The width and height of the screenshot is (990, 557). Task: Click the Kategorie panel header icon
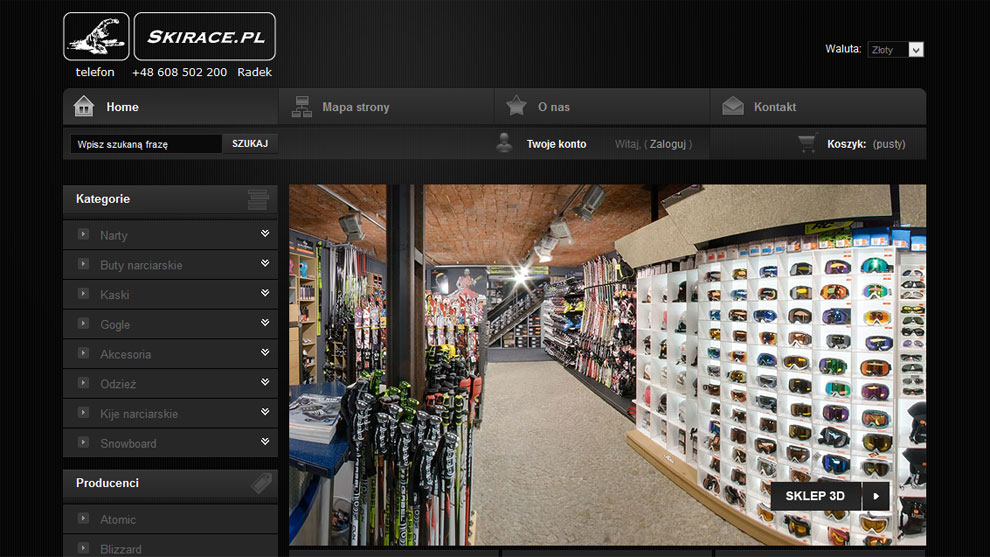point(258,199)
